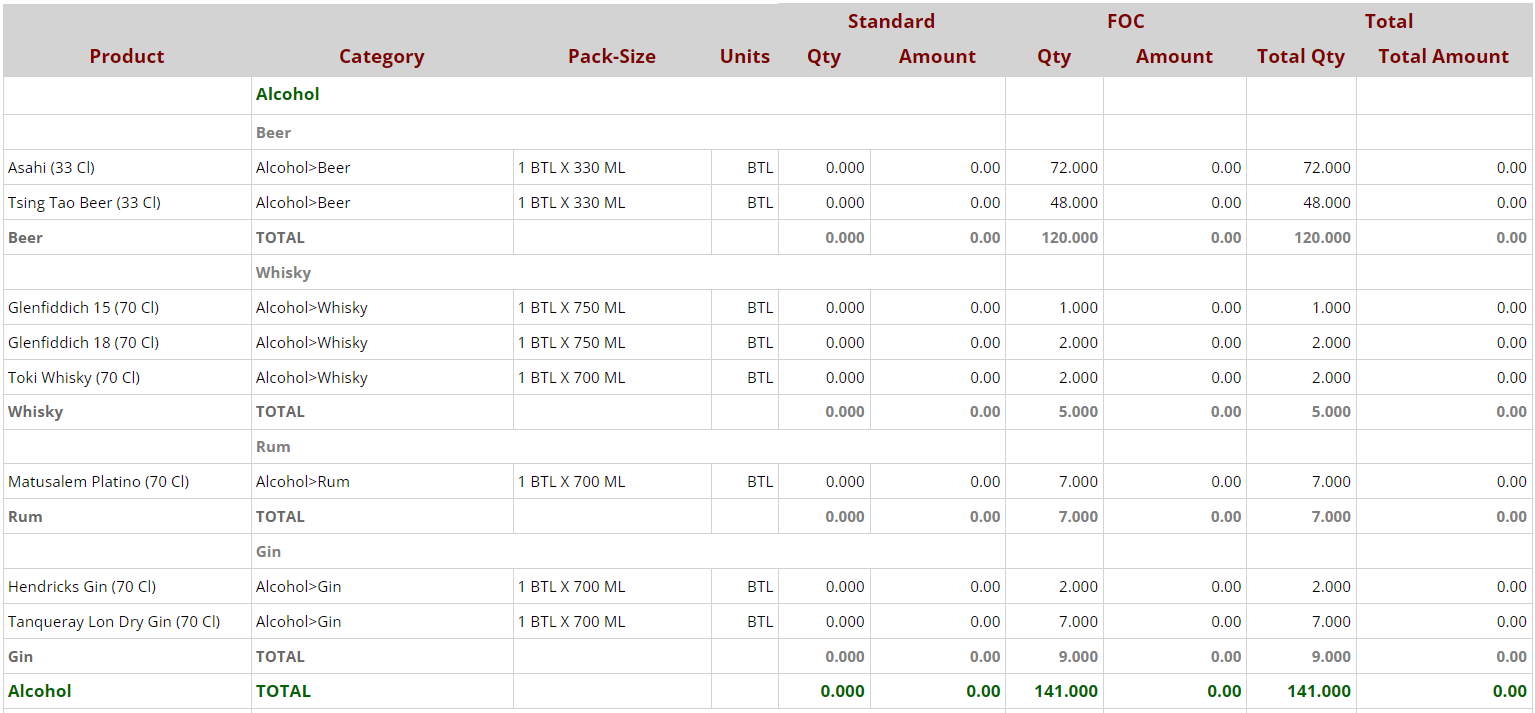This screenshot has width=1535, height=713.
Task: Select the Total Qty column header
Action: [1300, 56]
